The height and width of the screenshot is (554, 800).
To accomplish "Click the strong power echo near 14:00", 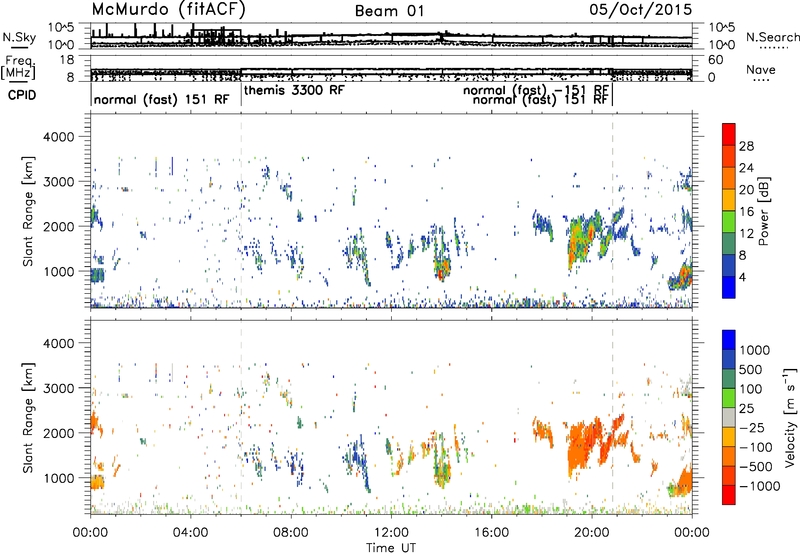I will coord(442,267).
